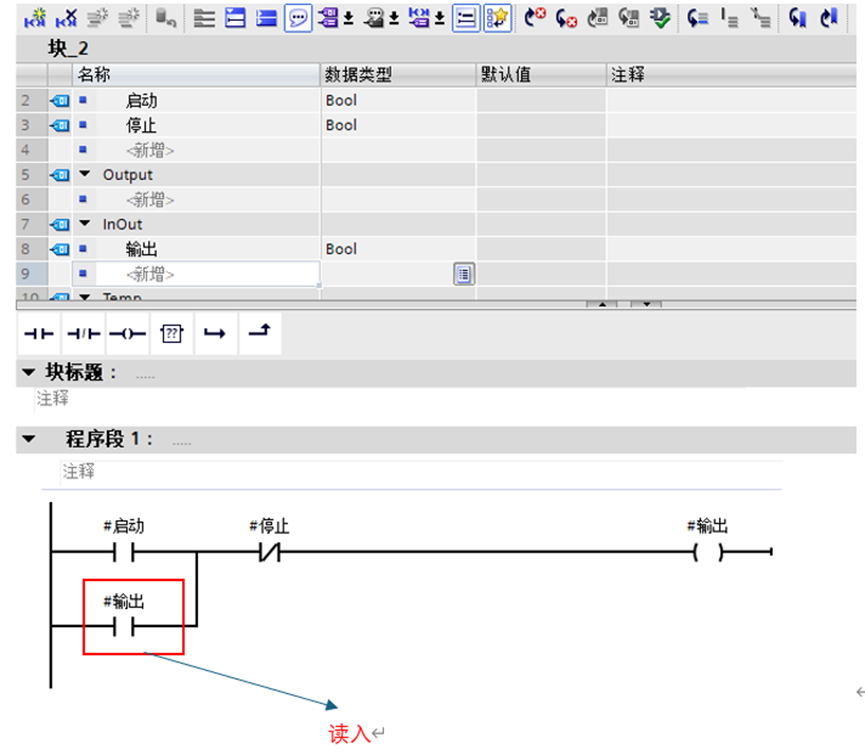Click the Delete network toolbar icon
Viewport: 865px width, 755px height.
point(66,18)
